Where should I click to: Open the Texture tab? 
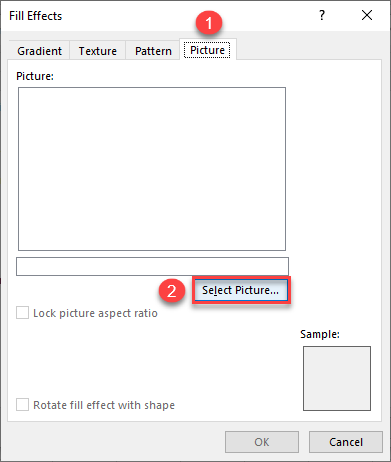pos(98,51)
